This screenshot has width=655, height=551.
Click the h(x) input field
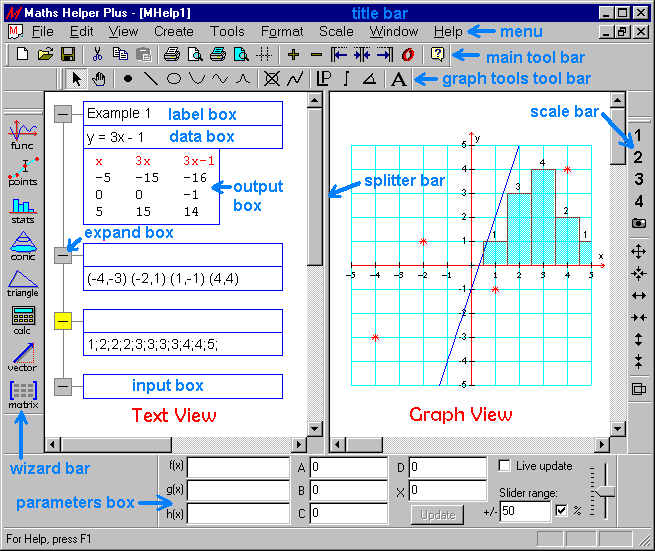click(x=239, y=513)
